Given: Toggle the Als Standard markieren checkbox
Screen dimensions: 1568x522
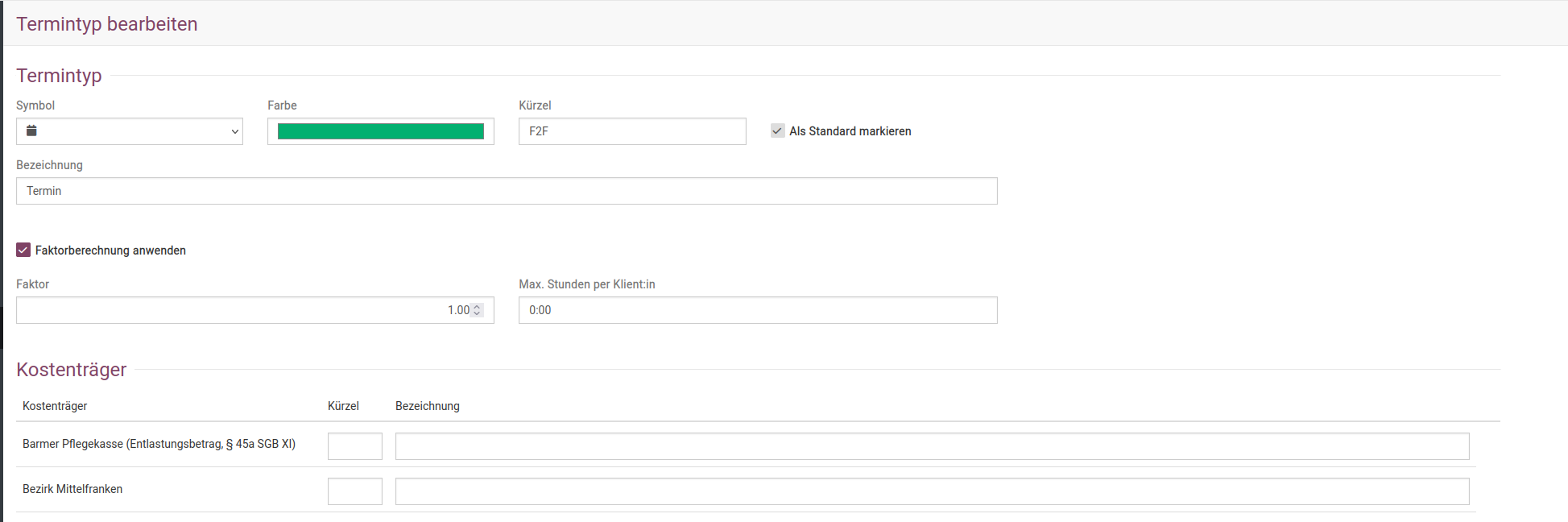Looking at the screenshot, I should point(777,130).
